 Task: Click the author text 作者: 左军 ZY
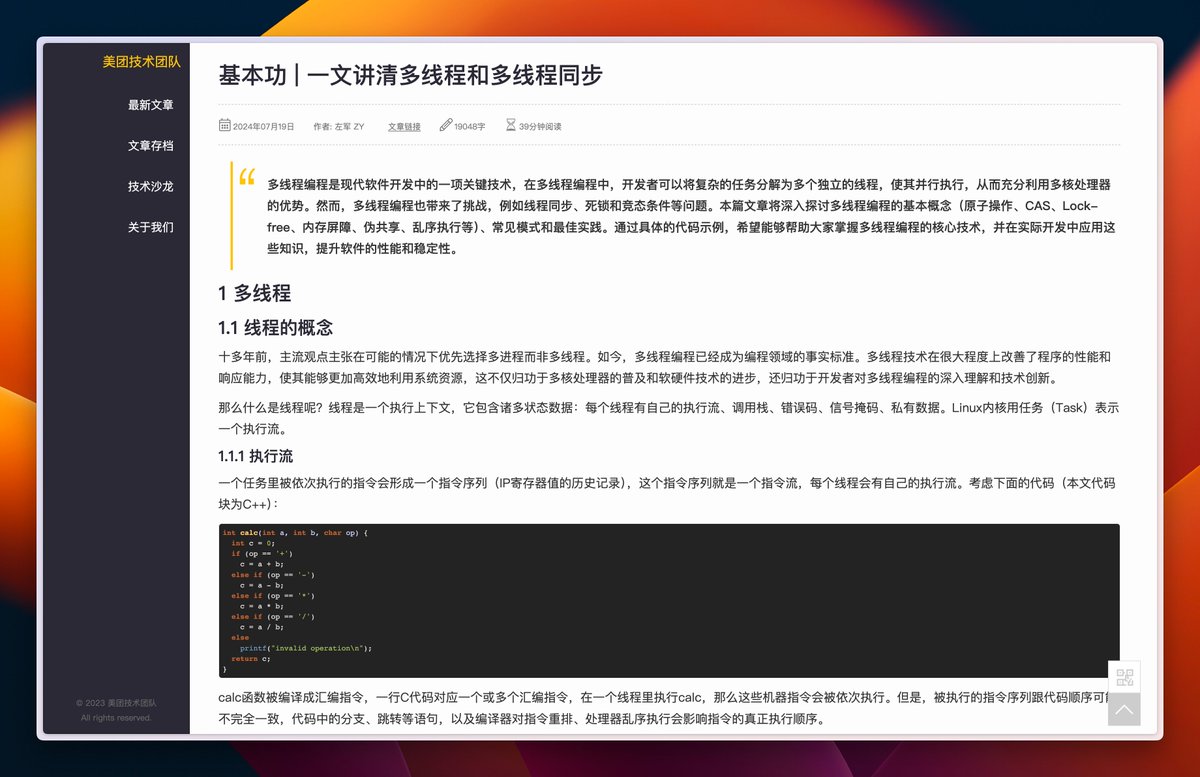point(339,127)
